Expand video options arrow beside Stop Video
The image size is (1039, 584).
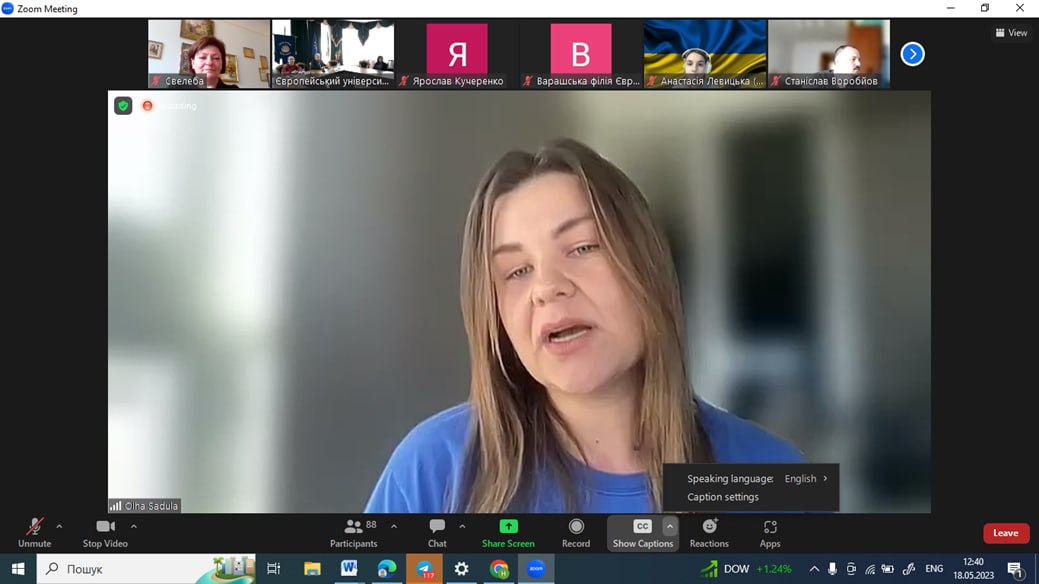[x=134, y=527]
